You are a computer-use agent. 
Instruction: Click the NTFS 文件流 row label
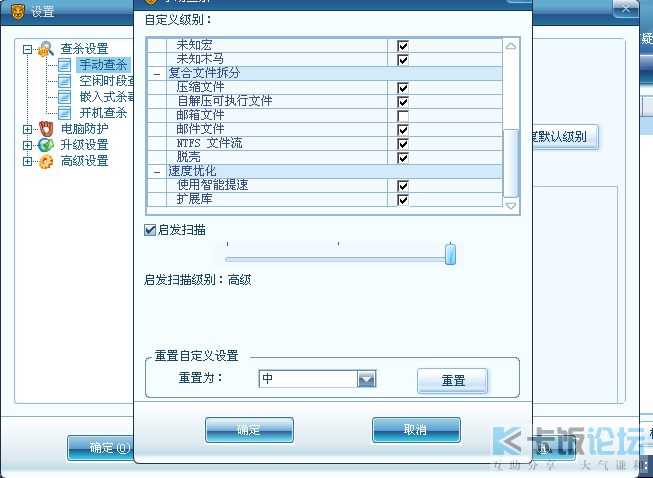[x=209, y=143]
